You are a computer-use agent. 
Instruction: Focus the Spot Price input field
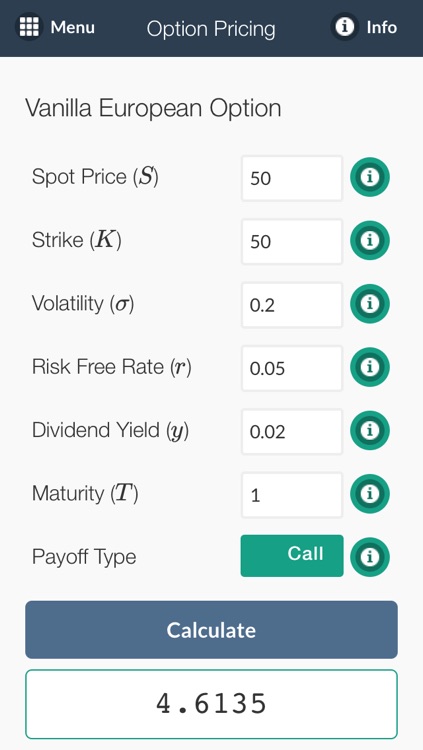(x=292, y=178)
